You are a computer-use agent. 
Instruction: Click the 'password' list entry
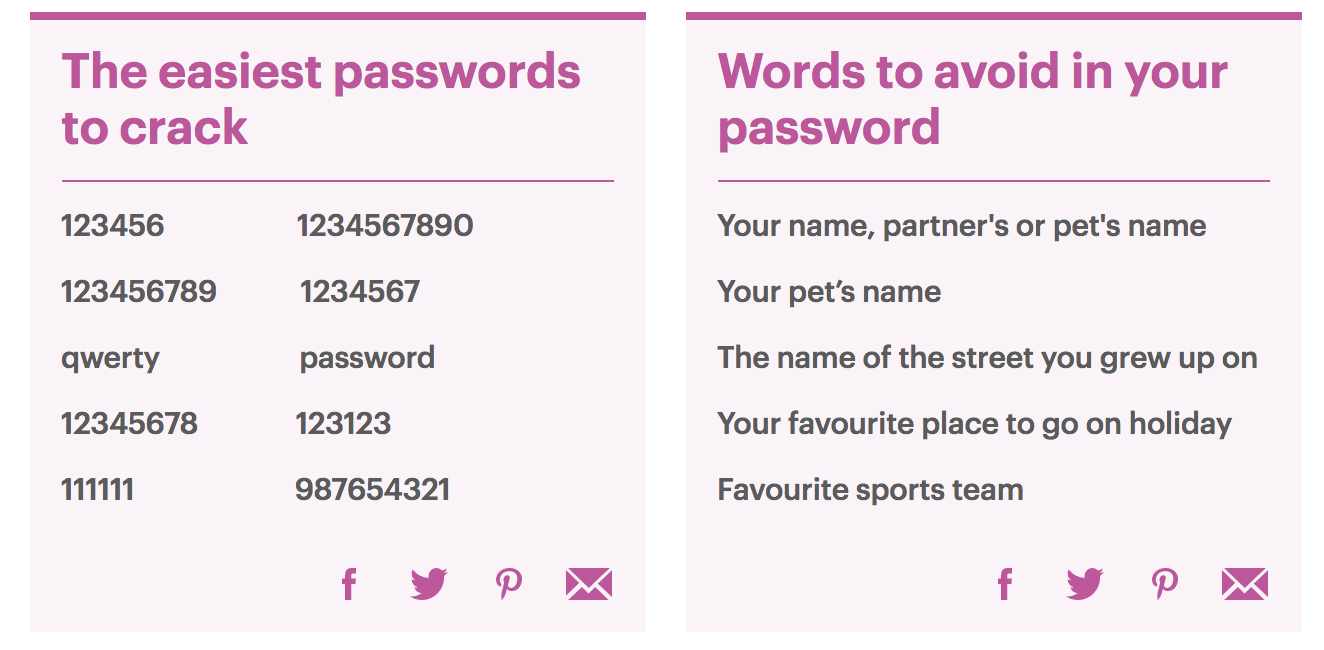[367, 358]
